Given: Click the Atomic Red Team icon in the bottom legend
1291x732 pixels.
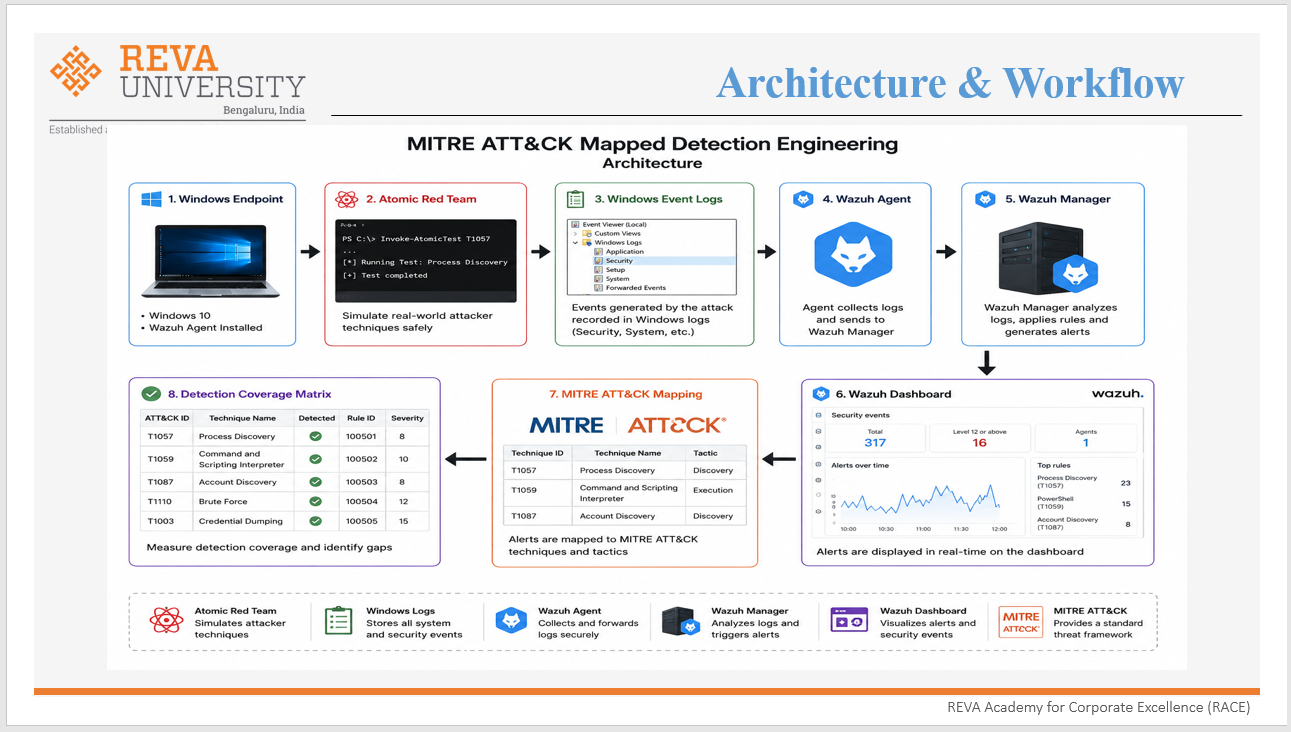Looking at the screenshot, I should click(x=166, y=621).
